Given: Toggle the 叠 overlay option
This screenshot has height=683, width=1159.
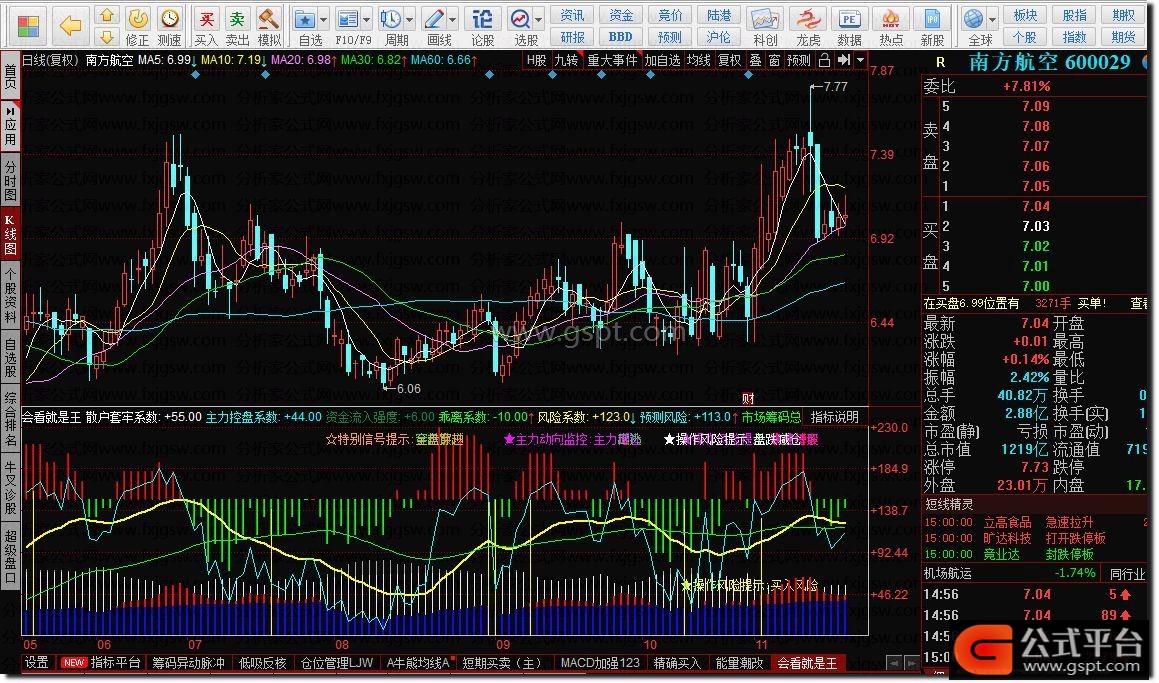Looking at the screenshot, I should (x=755, y=61).
